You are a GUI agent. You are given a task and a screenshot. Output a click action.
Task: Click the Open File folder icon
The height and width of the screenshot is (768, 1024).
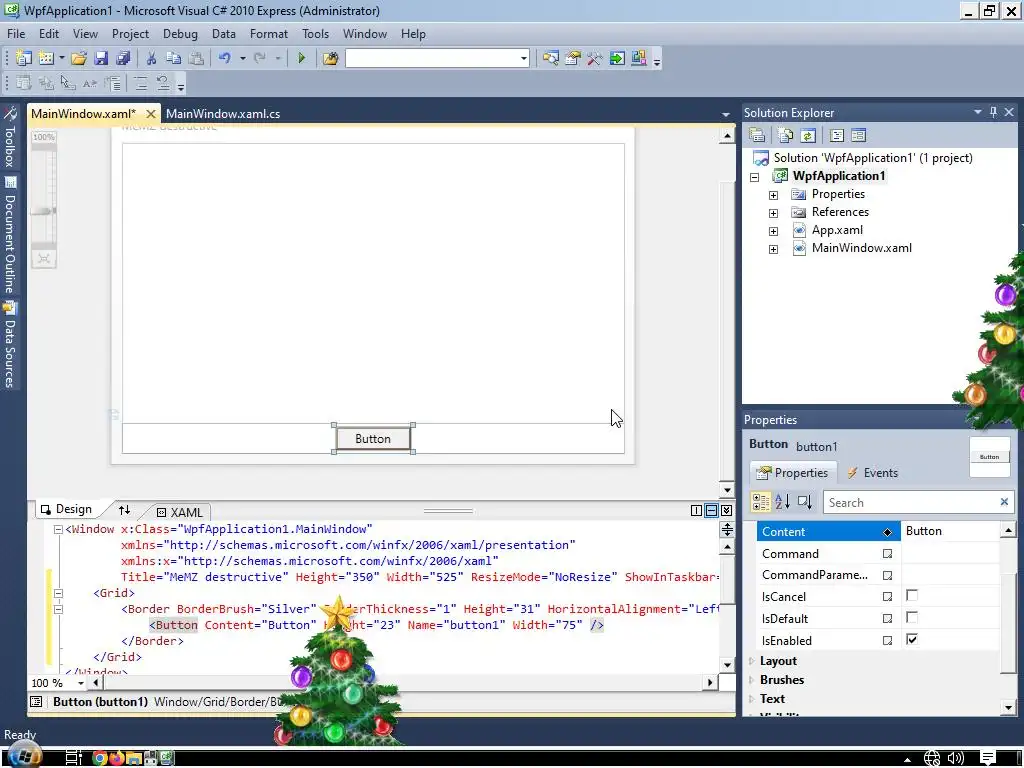[78, 58]
